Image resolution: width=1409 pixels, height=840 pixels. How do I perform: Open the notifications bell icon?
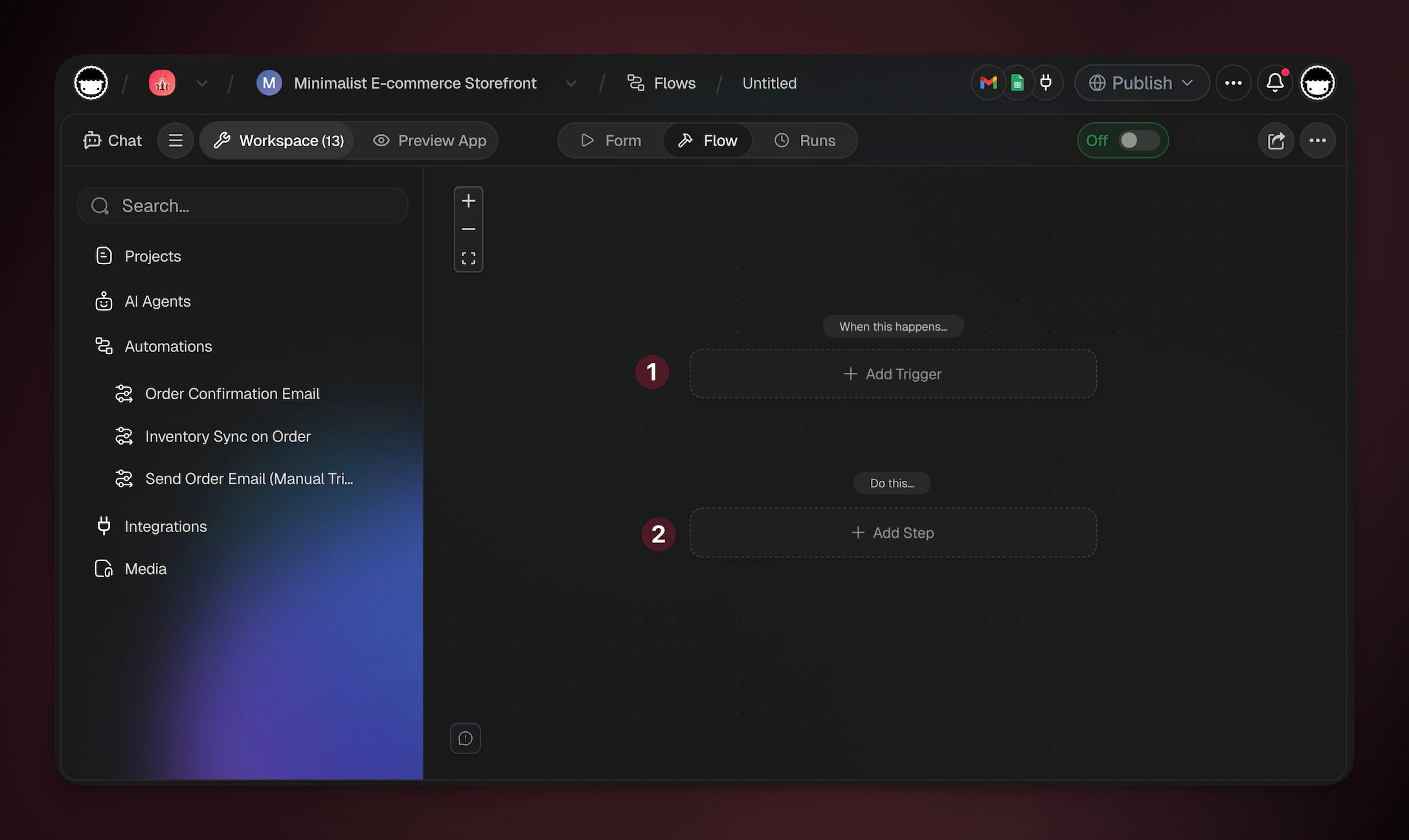coord(1275,83)
